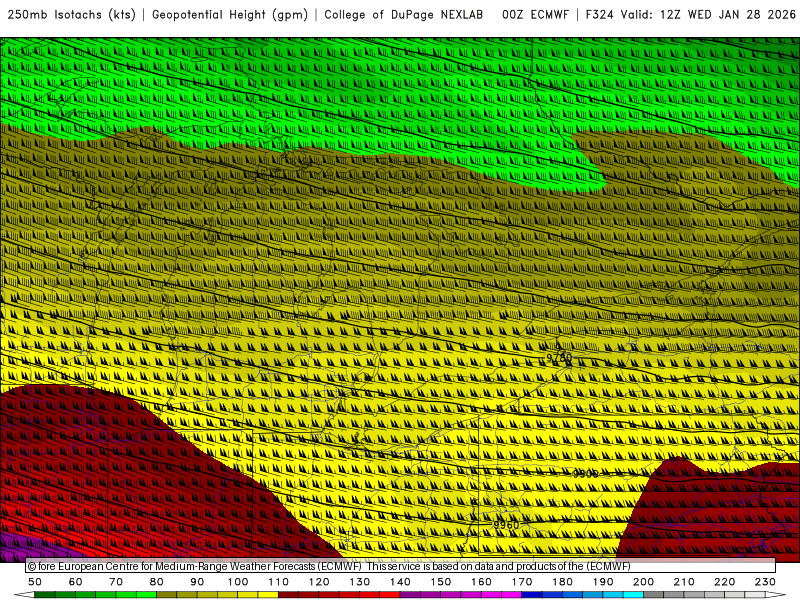
Task: Click the 9960 height contour label
Action: click(506, 524)
